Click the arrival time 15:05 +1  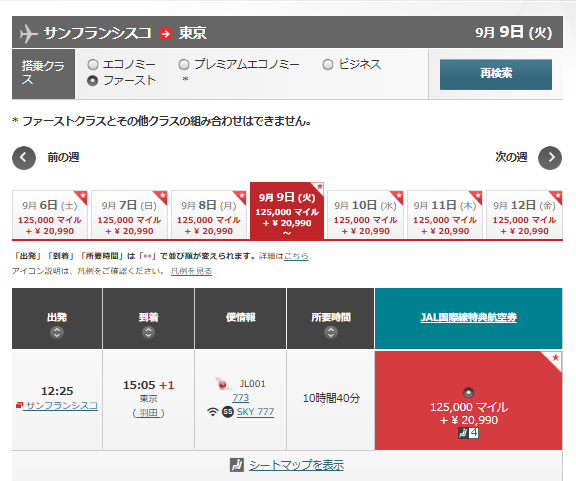point(148,385)
